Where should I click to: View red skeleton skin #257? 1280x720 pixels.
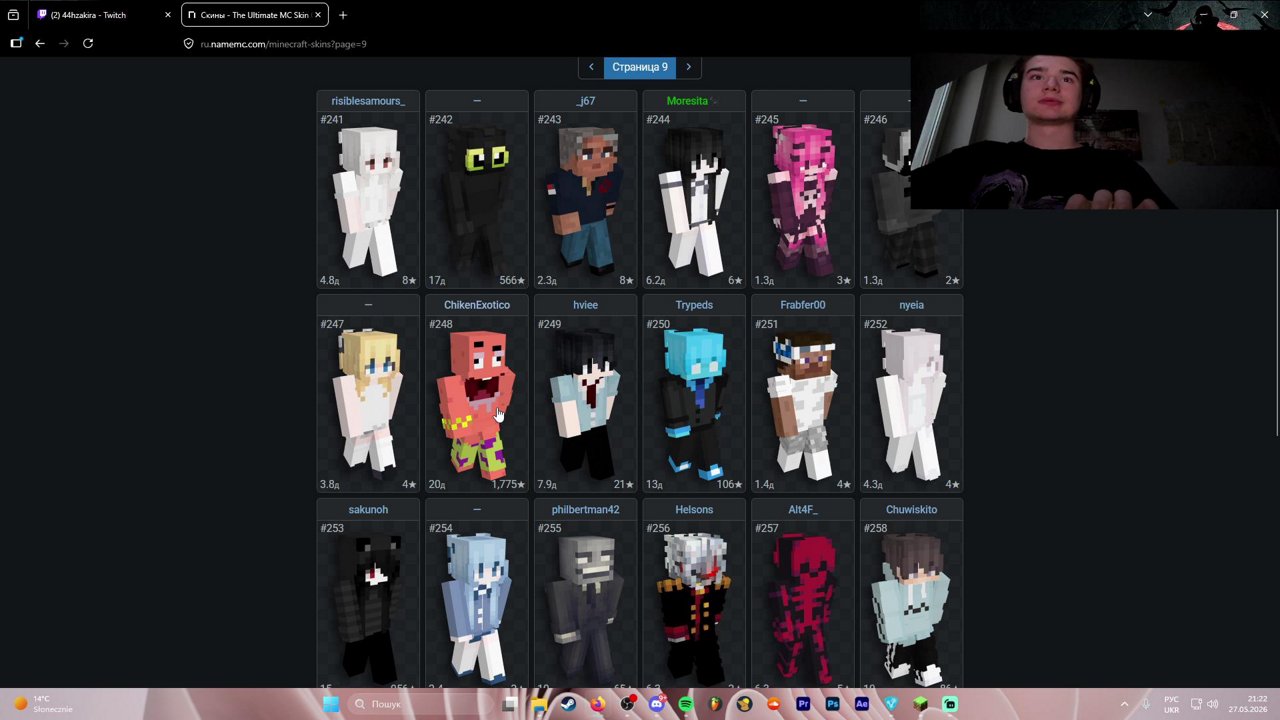coord(803,605)
